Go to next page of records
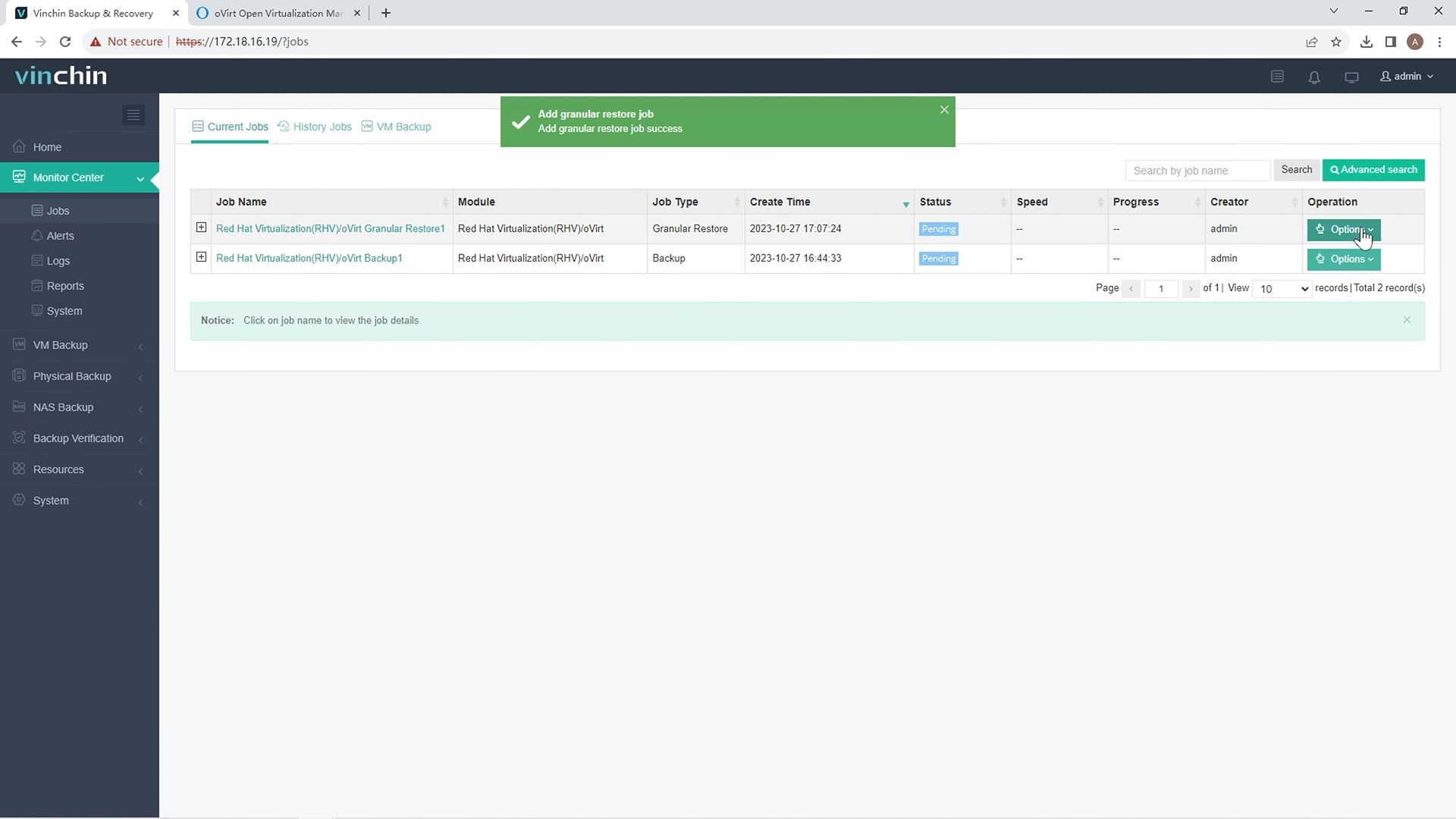 point(1191,289)
